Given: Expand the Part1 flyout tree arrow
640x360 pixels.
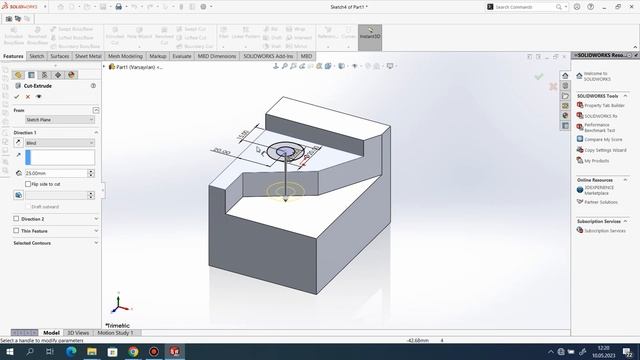Looking at the screenshot, I should pyautogui.click(x=104, y=67).
